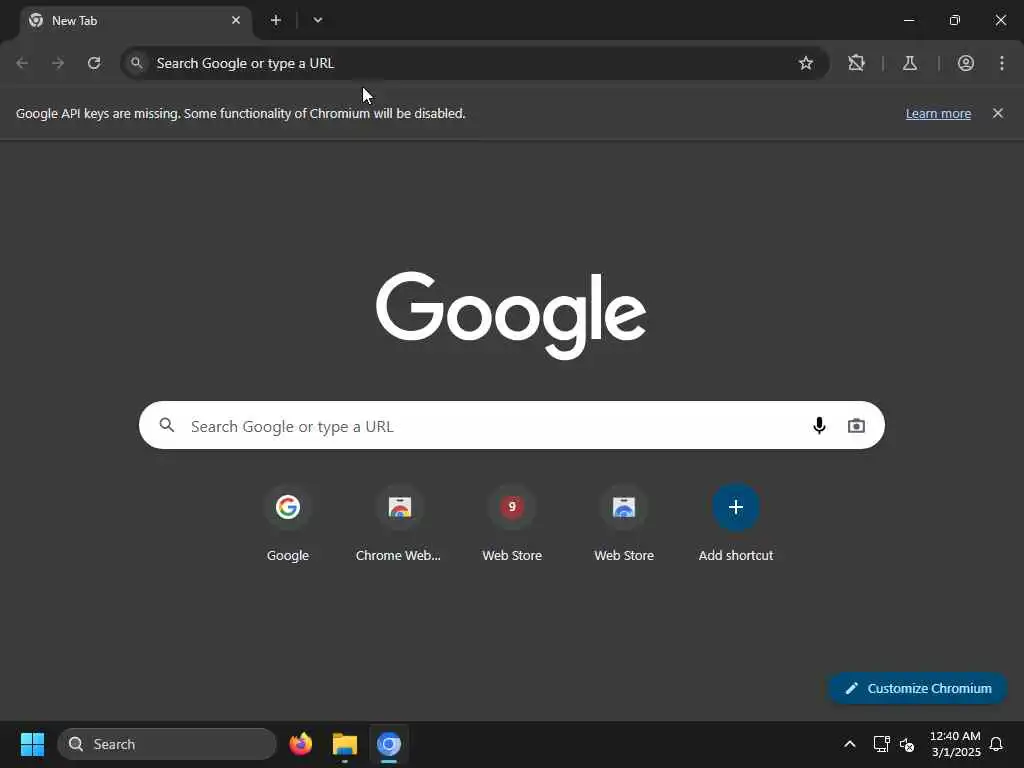Open File Explorer from the taskbar
Screen dimensions: 1024x768
pyautogui.click(x=345, y=744)
